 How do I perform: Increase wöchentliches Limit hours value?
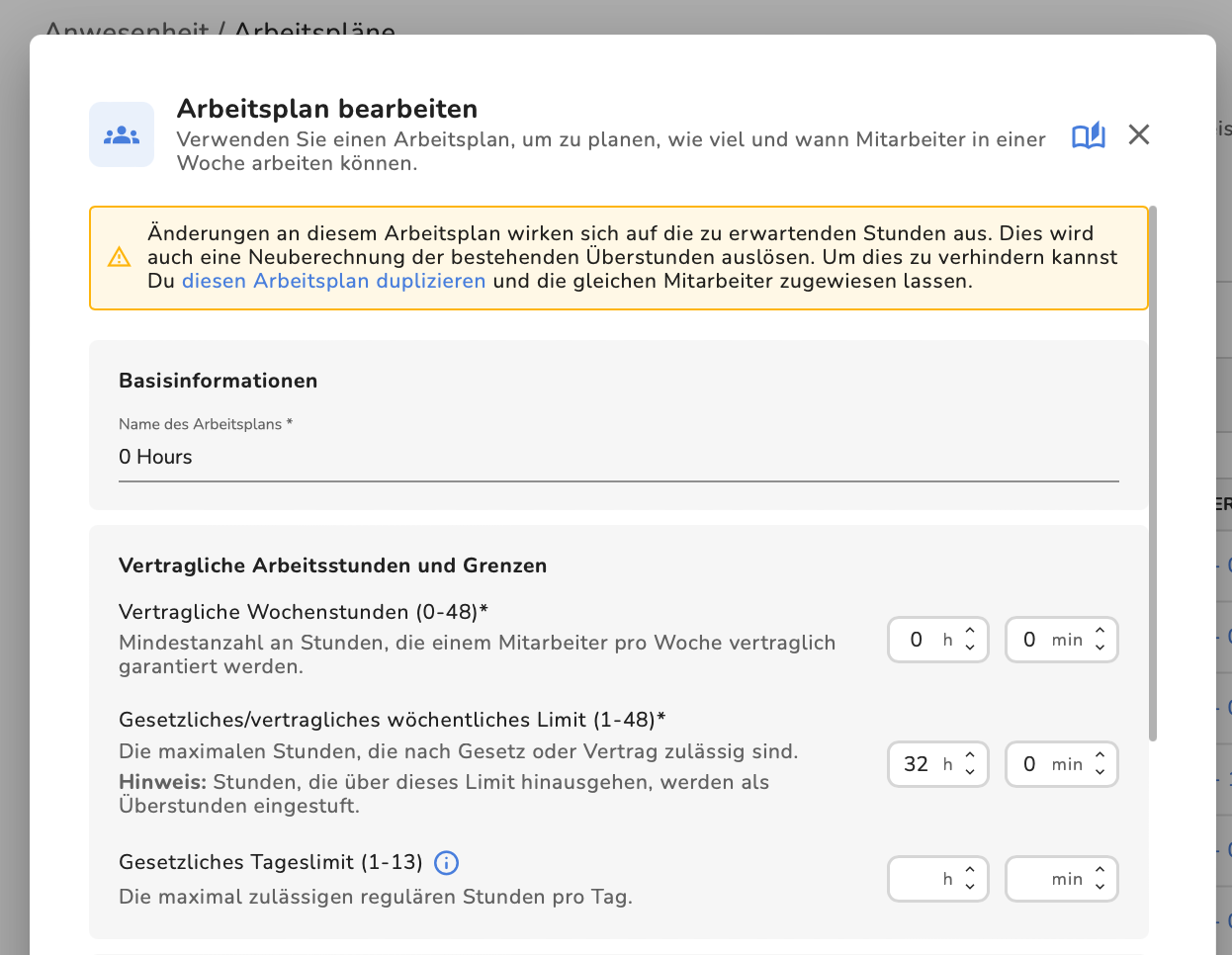point(970,755)
